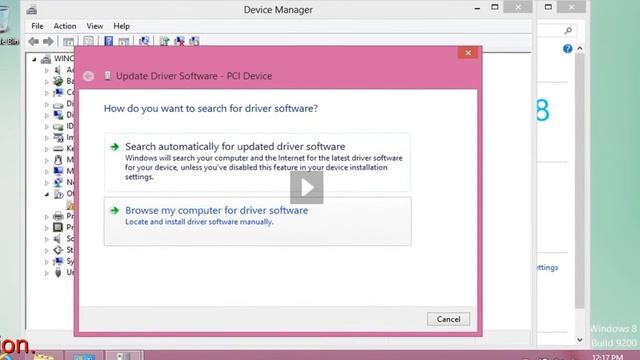The width and height of the screenshot is (640, 360).
Task: Select the Network adapters category icon
Action: [58, 182]
